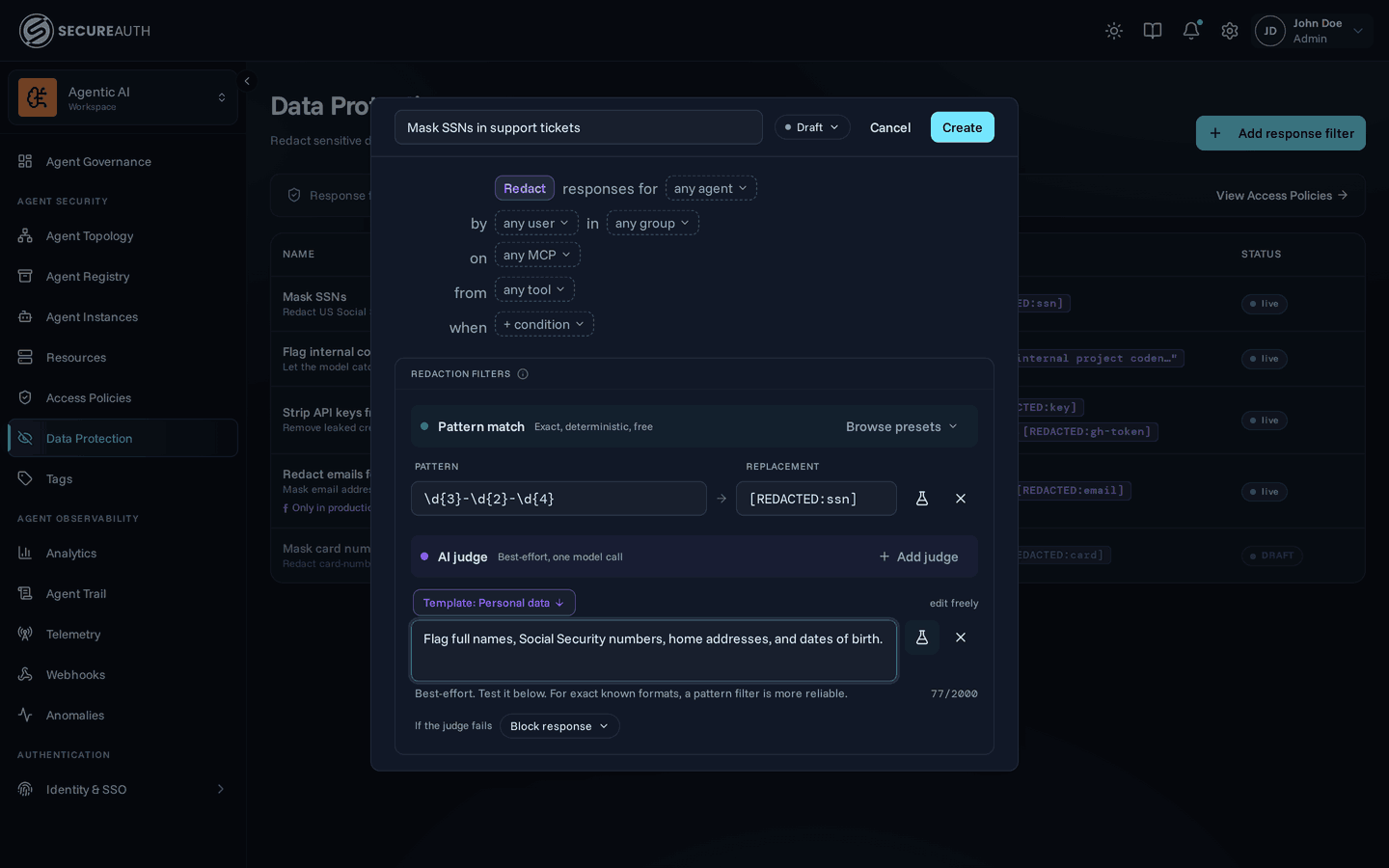Image resolution: width=1389 pixels, height=868 pixels.
Task: Open the Block response dropdown
Action: [559, 726]
